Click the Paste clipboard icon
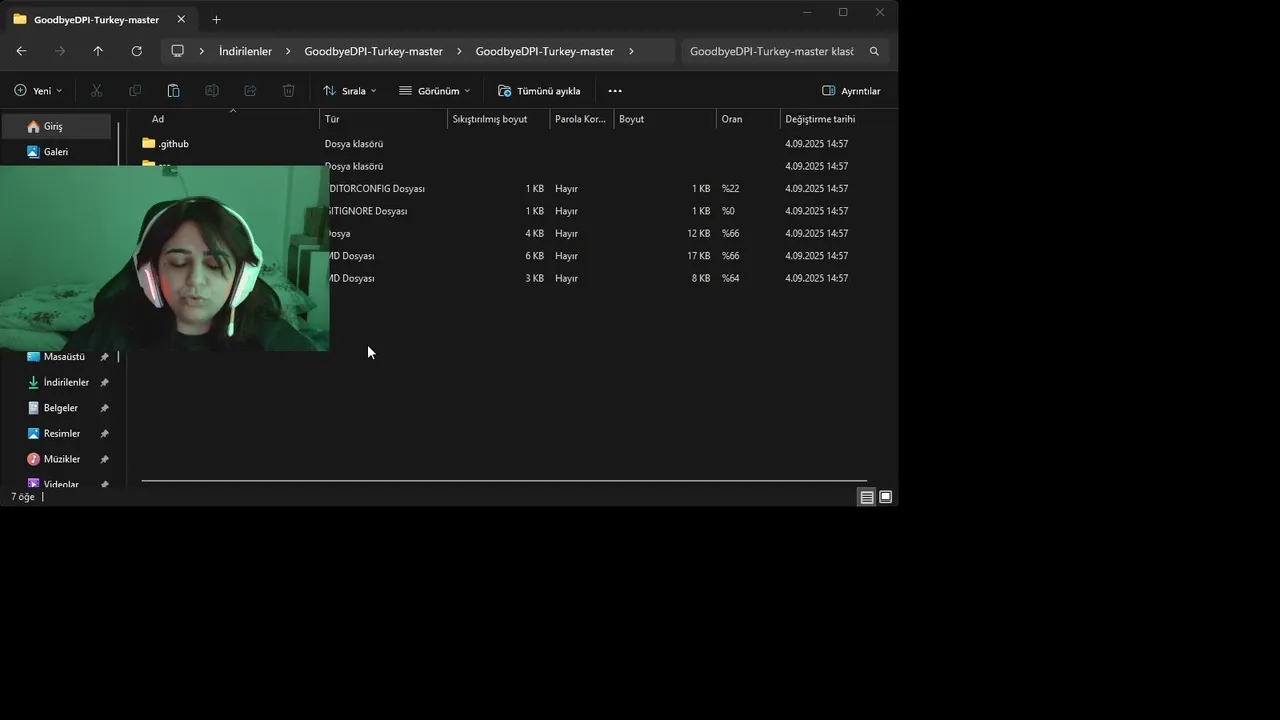1280x720 pixels. 173,91
